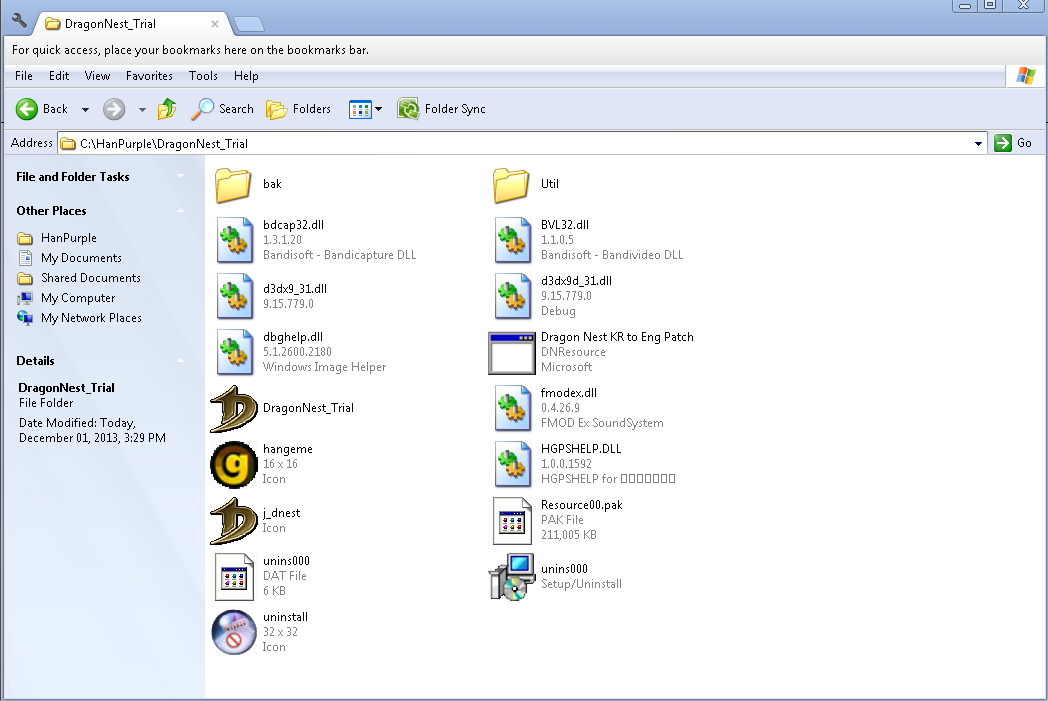Click 'Bandisoft - Bandicapture DLL' description

tap(340, 255)
